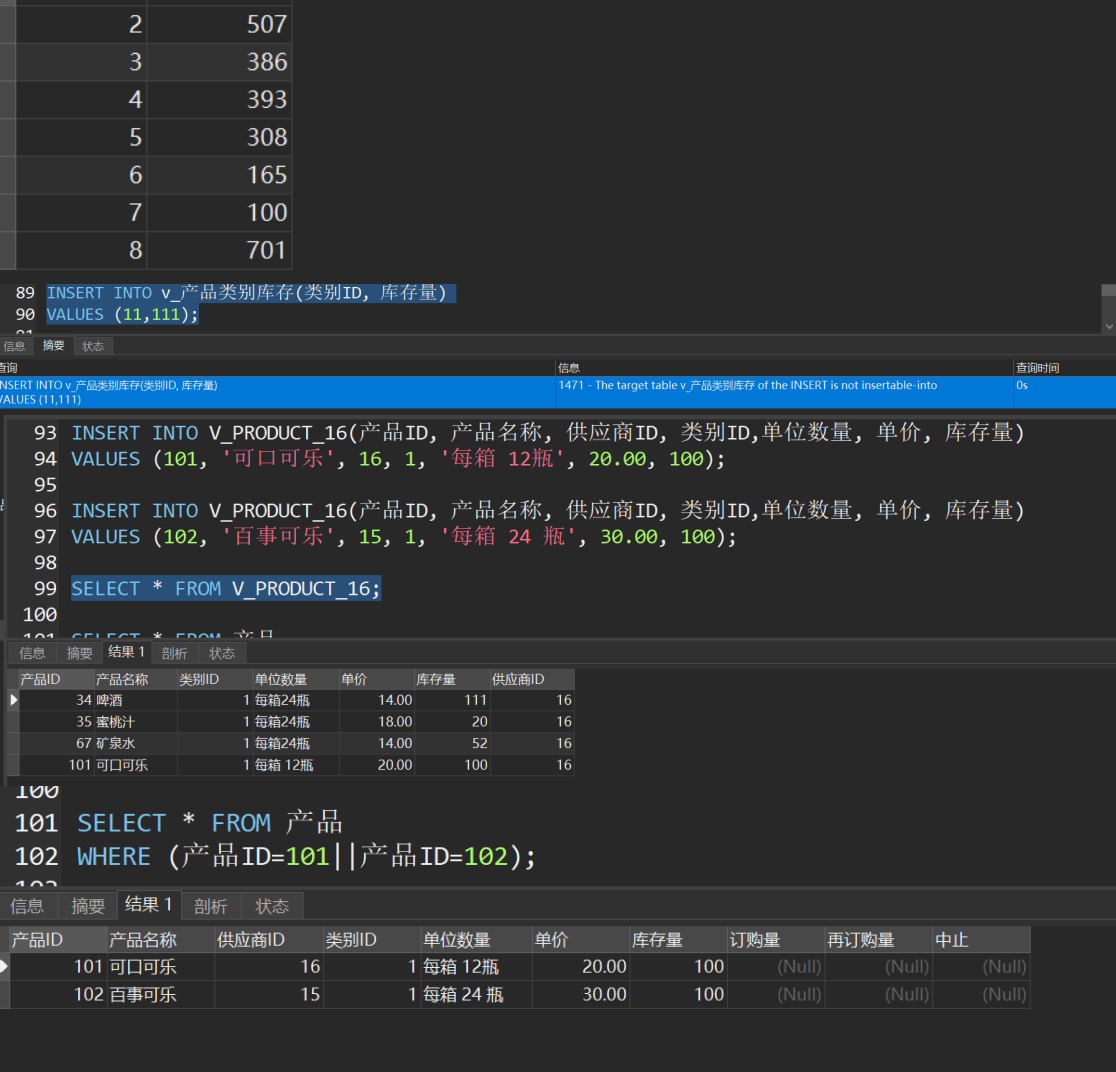
Task: Click the 中止 column header
Action: point(981,940)
